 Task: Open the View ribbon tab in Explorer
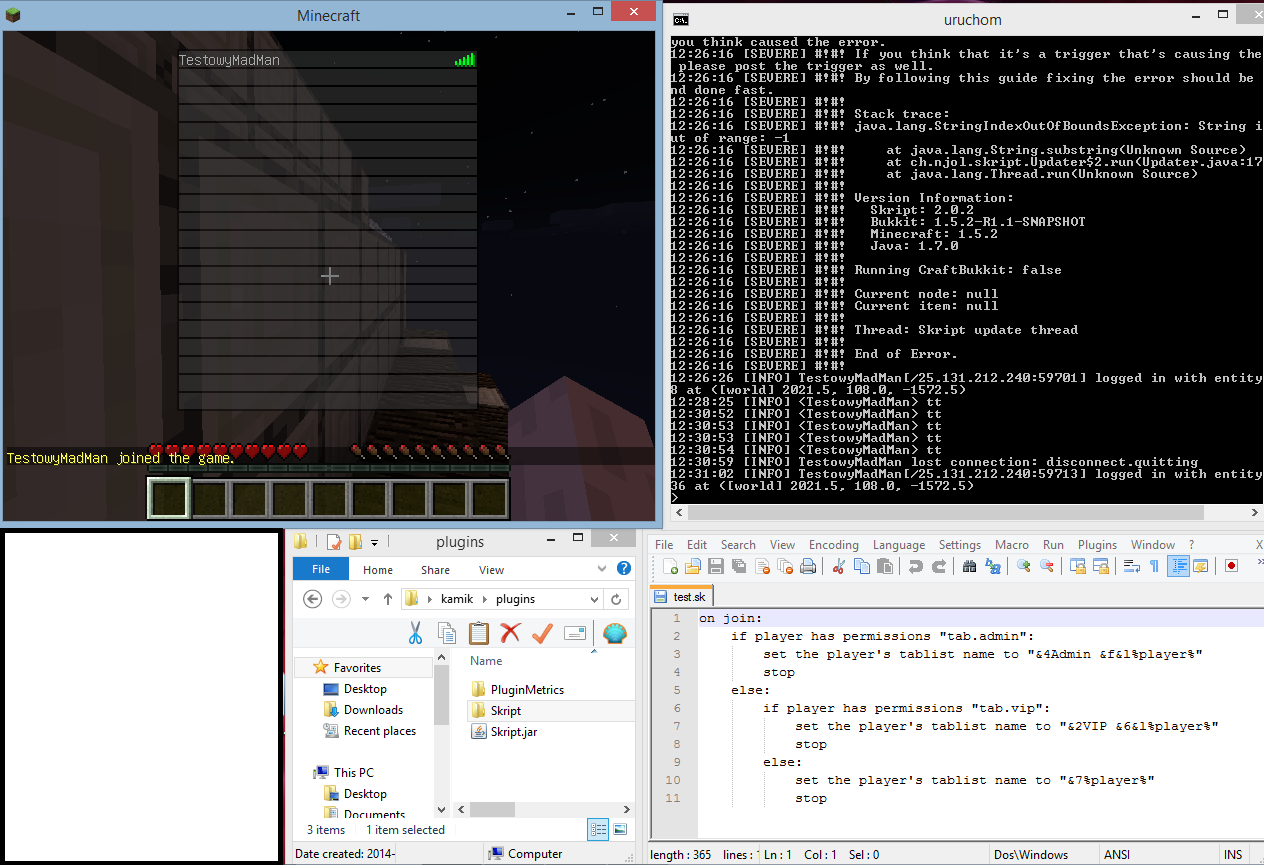coord(491,570)
